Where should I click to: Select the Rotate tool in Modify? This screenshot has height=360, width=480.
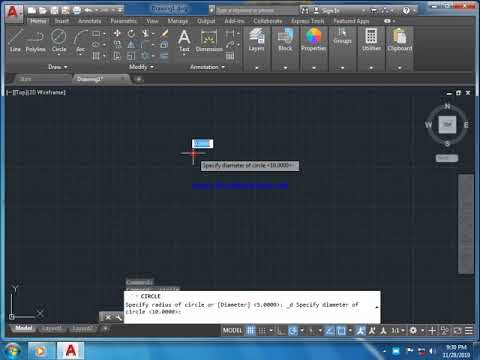131,33
